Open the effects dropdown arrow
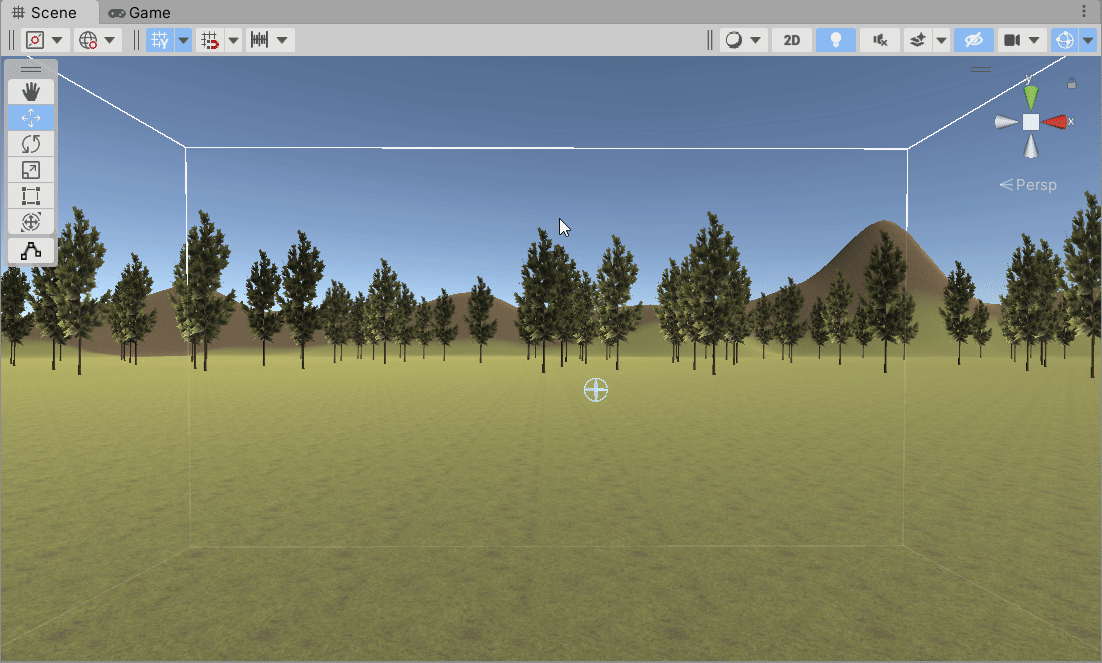The image size is (1102, 663). (941, 40)
